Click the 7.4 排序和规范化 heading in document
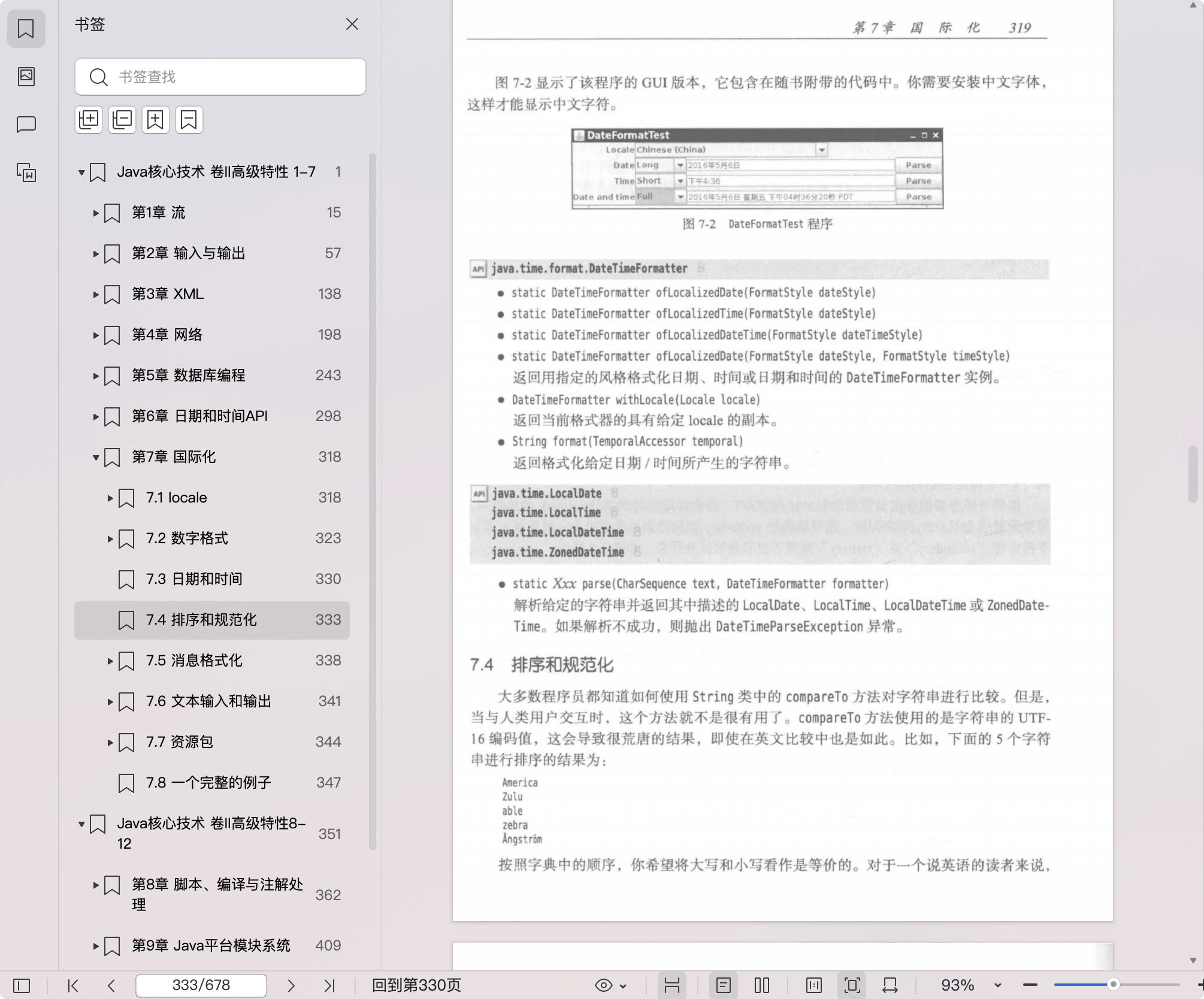Screen dimensions: 1204x999 point(542,665)
